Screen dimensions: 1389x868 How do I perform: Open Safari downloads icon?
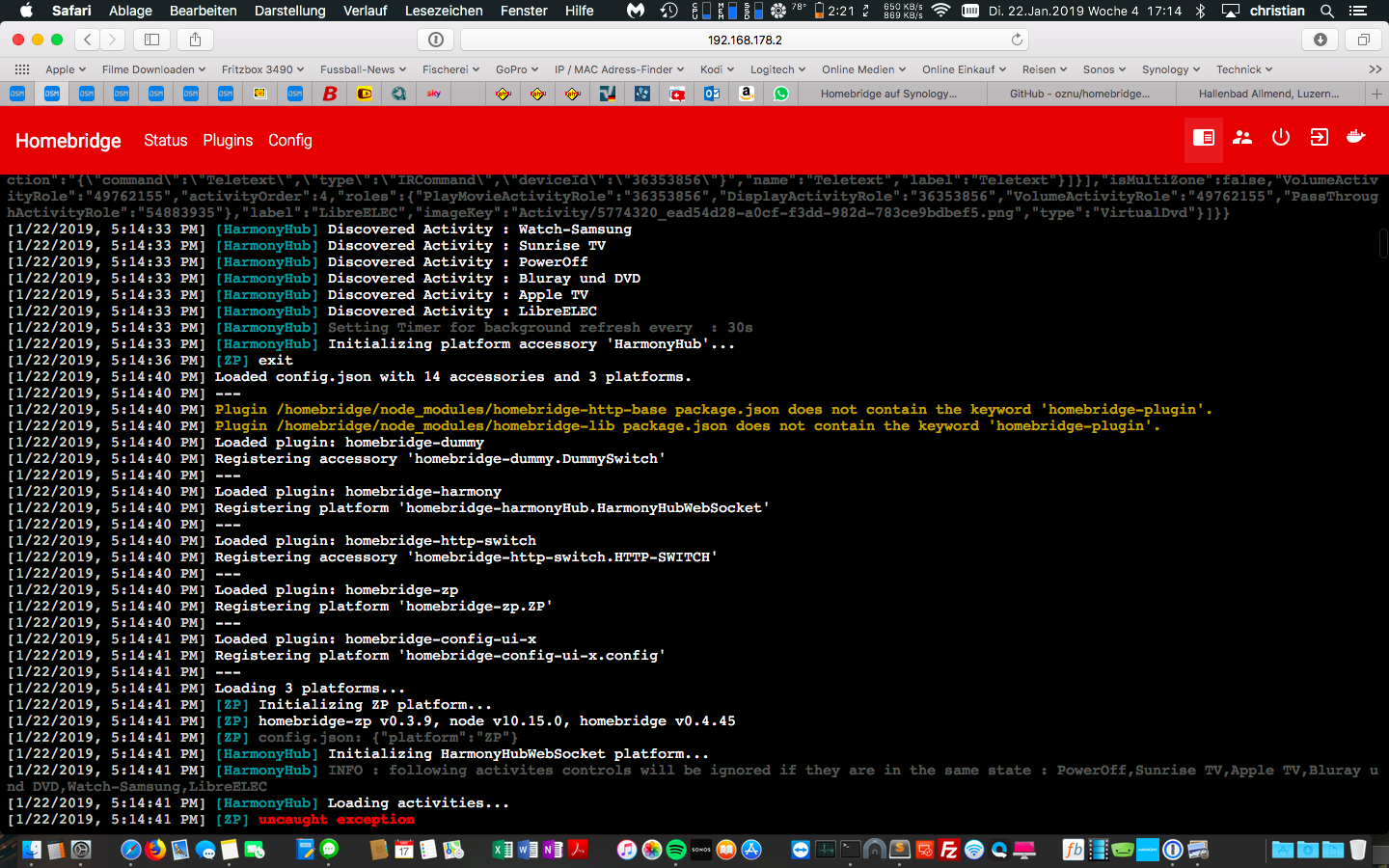[1321, 40]
